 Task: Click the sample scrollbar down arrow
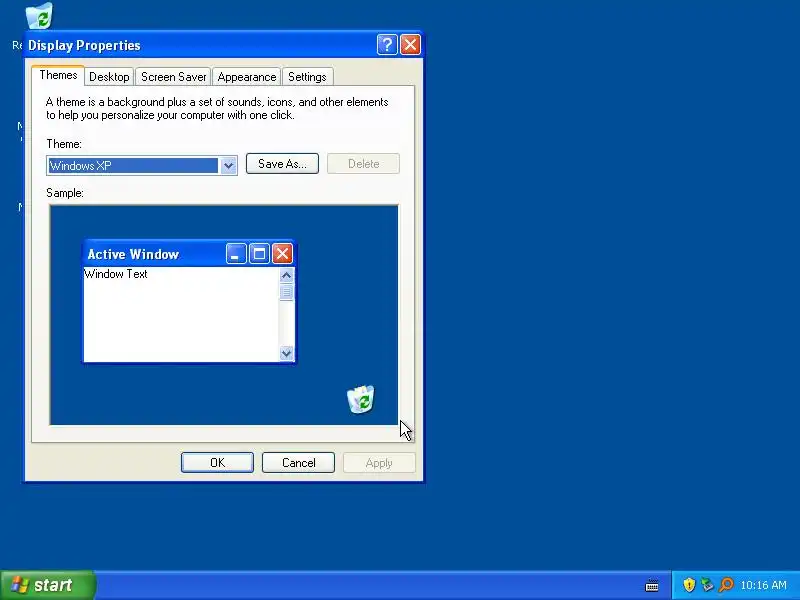click(286, 353)
